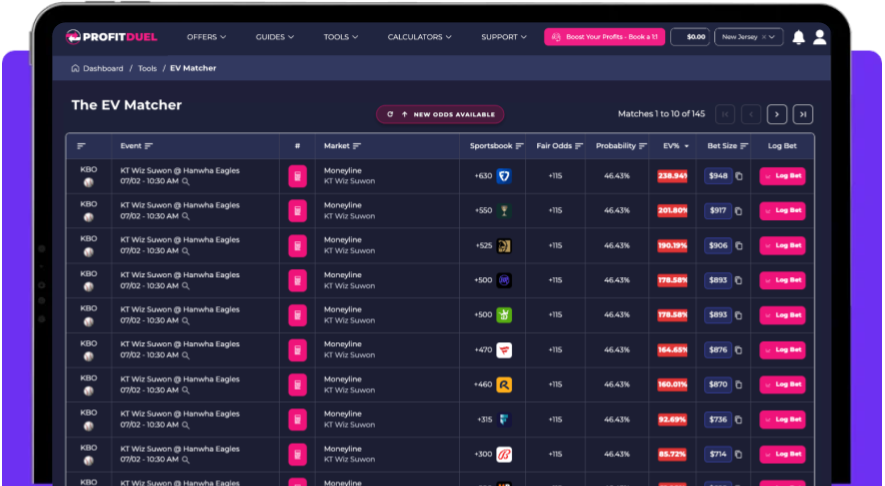The width and height of the screenshot is (885, 486).
Task: Open the Support menu
Action: (504, 37)
